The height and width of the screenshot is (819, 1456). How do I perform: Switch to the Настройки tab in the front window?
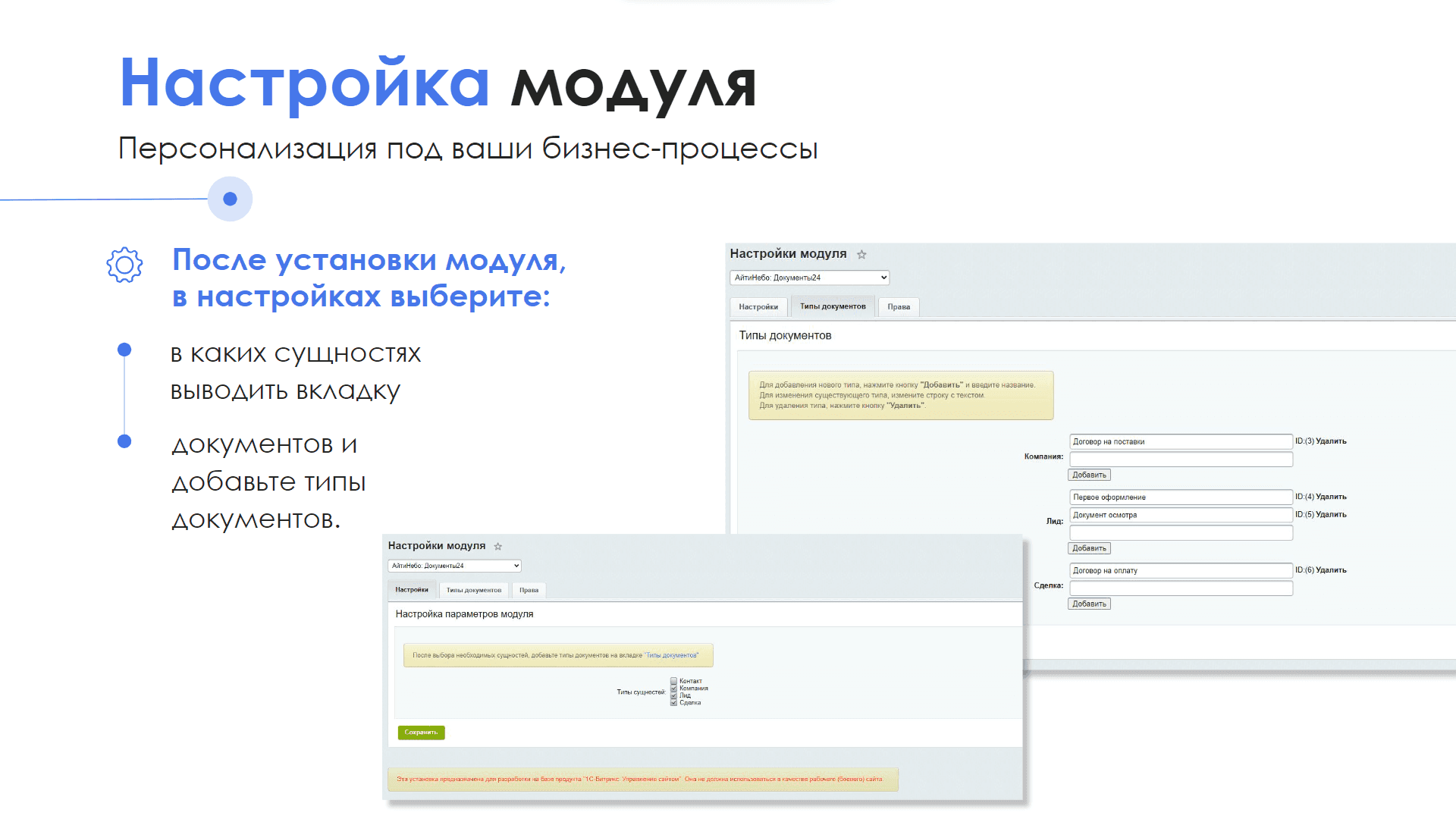[412, 589]
